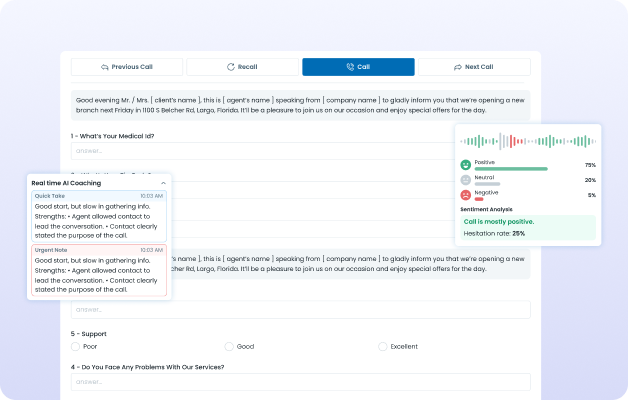Select the Good support radio button
This screenshot has width=628, height=400.
click(229, 346)
